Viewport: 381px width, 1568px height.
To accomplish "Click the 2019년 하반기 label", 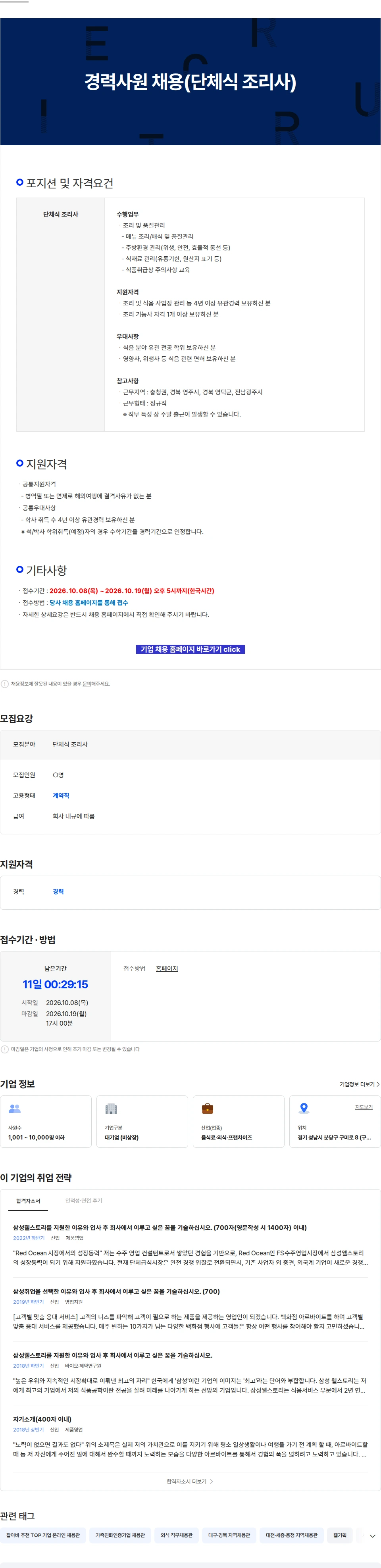I will pyautogui.click(x=29, y=1302).
